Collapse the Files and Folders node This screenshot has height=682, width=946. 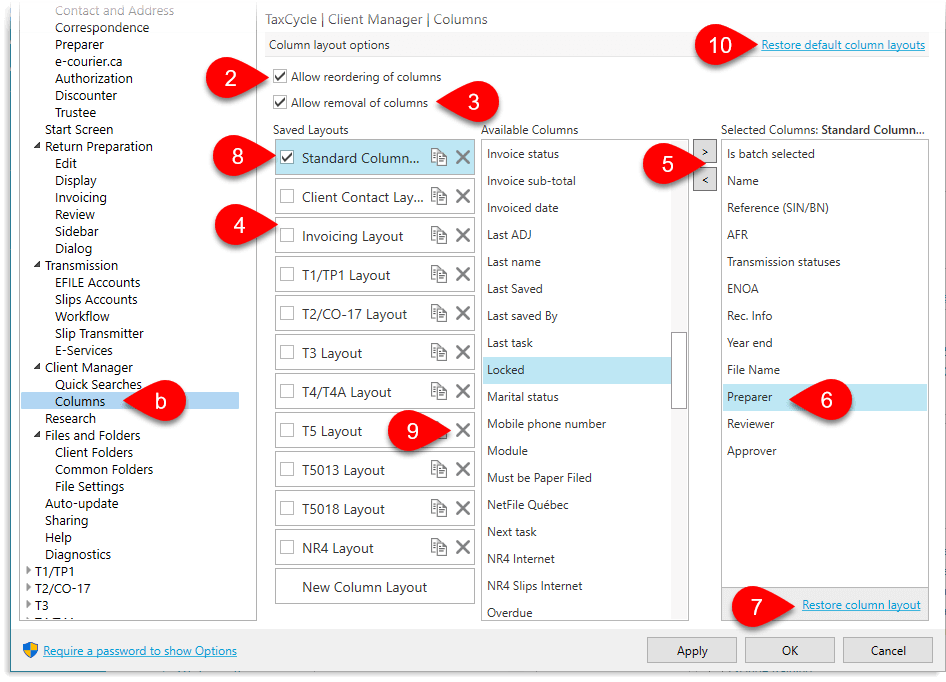(37, 435)
